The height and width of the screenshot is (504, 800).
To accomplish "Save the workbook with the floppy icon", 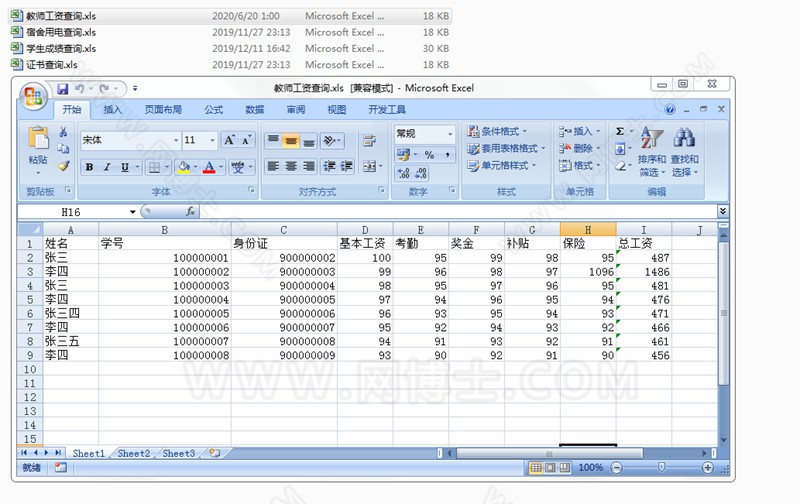I will pos(63,89).
